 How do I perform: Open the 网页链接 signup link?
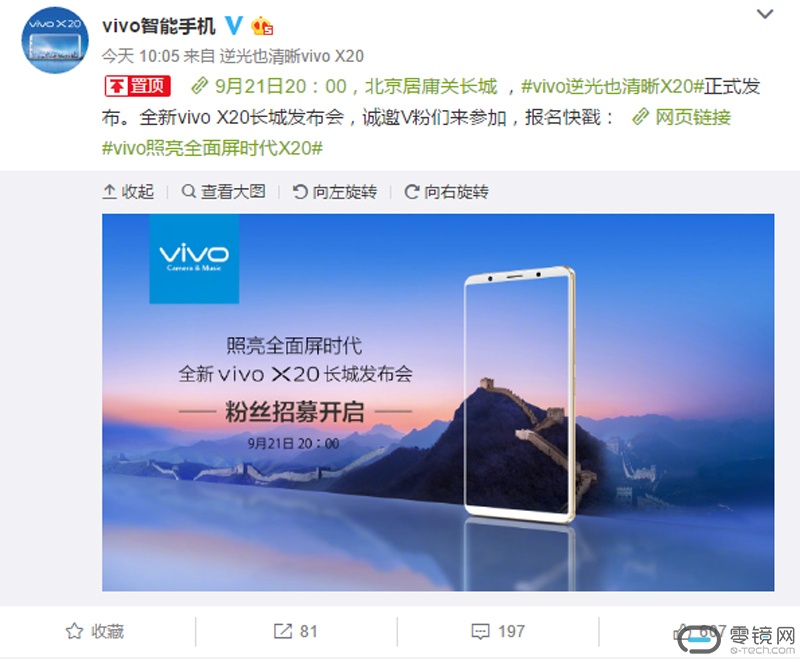pos(681,117)
